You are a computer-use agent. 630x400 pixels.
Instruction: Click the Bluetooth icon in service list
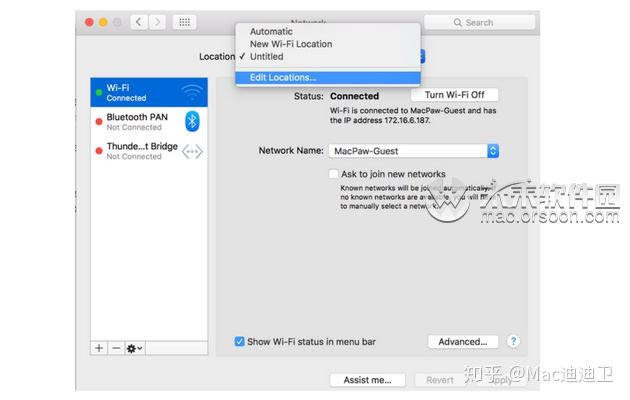[192, 121]
